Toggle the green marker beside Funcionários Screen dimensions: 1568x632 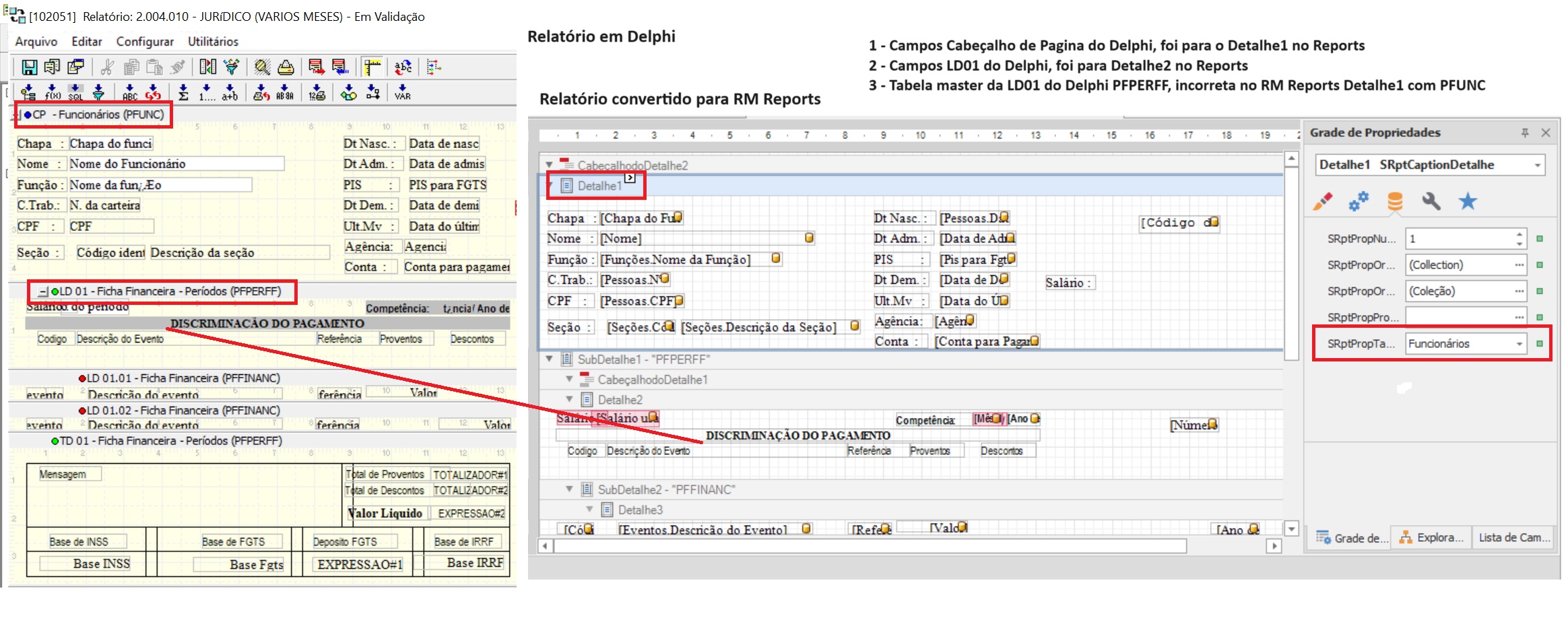[x=1540, y=343]
